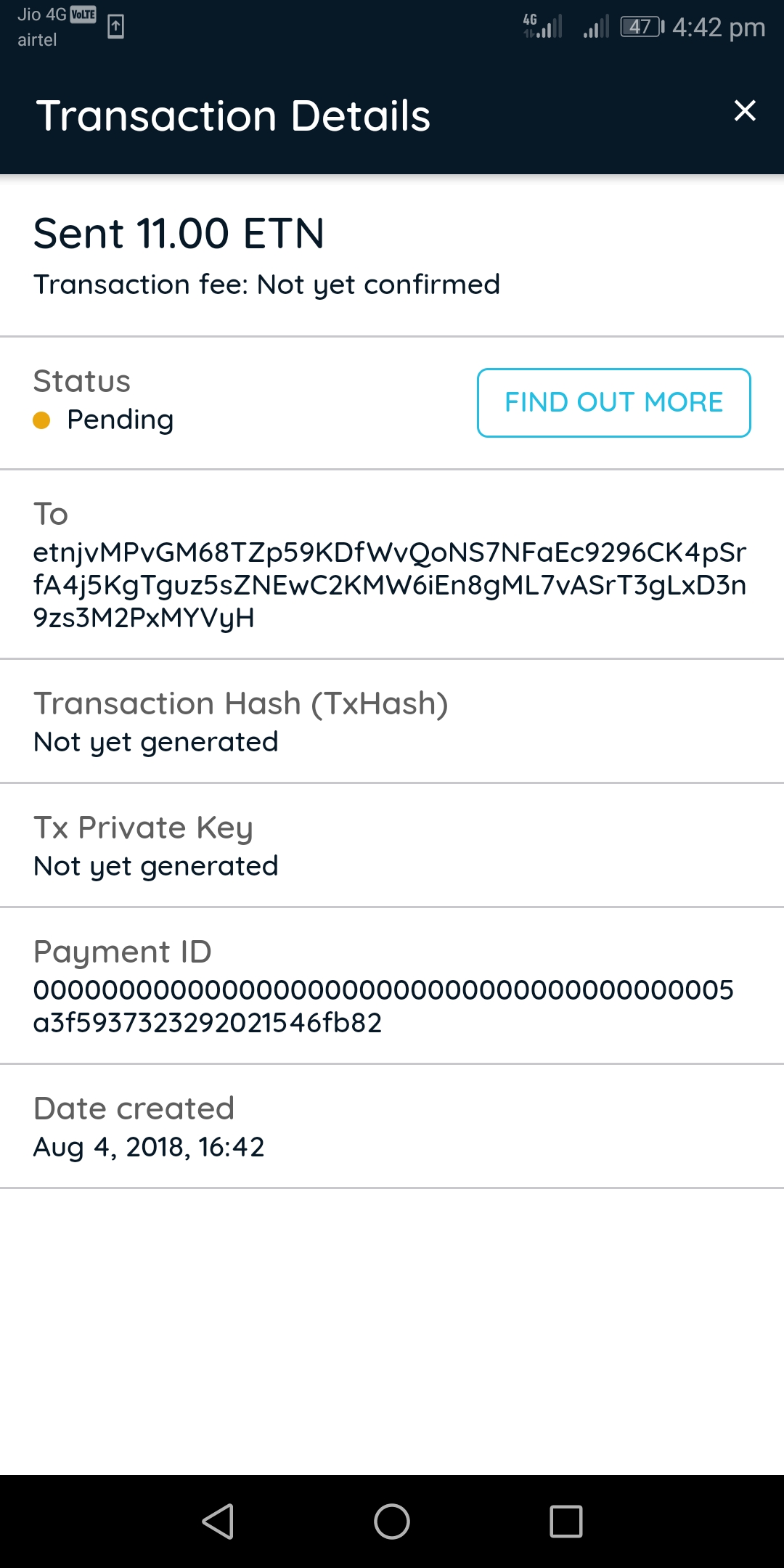Tap the Payment ID value
Image resolution: width=784 pixels, height=1568 pixels.
point(383,1006)
